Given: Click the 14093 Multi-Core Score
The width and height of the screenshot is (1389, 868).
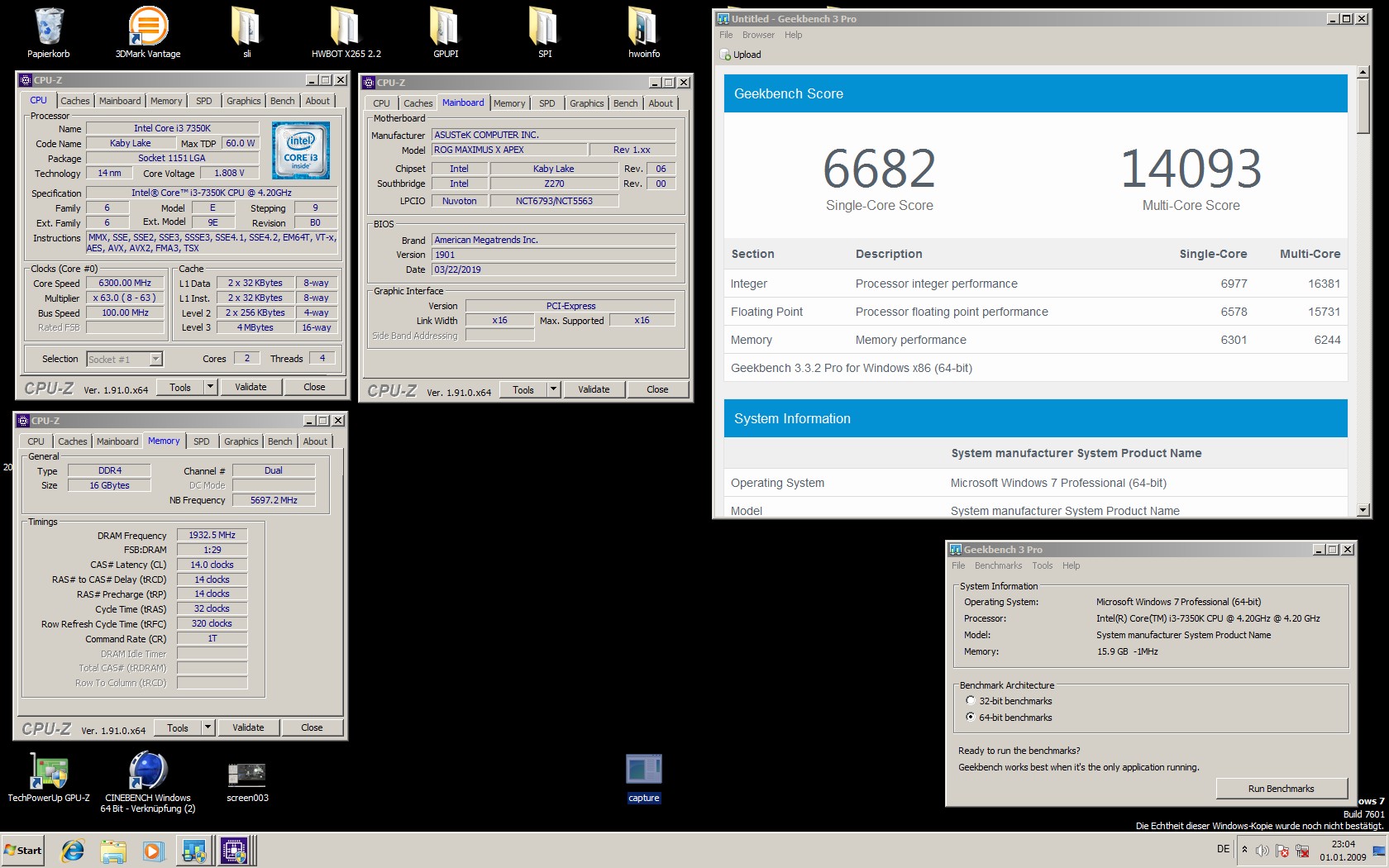Looking at the screenshot, I should click(x=1191, y=168).
